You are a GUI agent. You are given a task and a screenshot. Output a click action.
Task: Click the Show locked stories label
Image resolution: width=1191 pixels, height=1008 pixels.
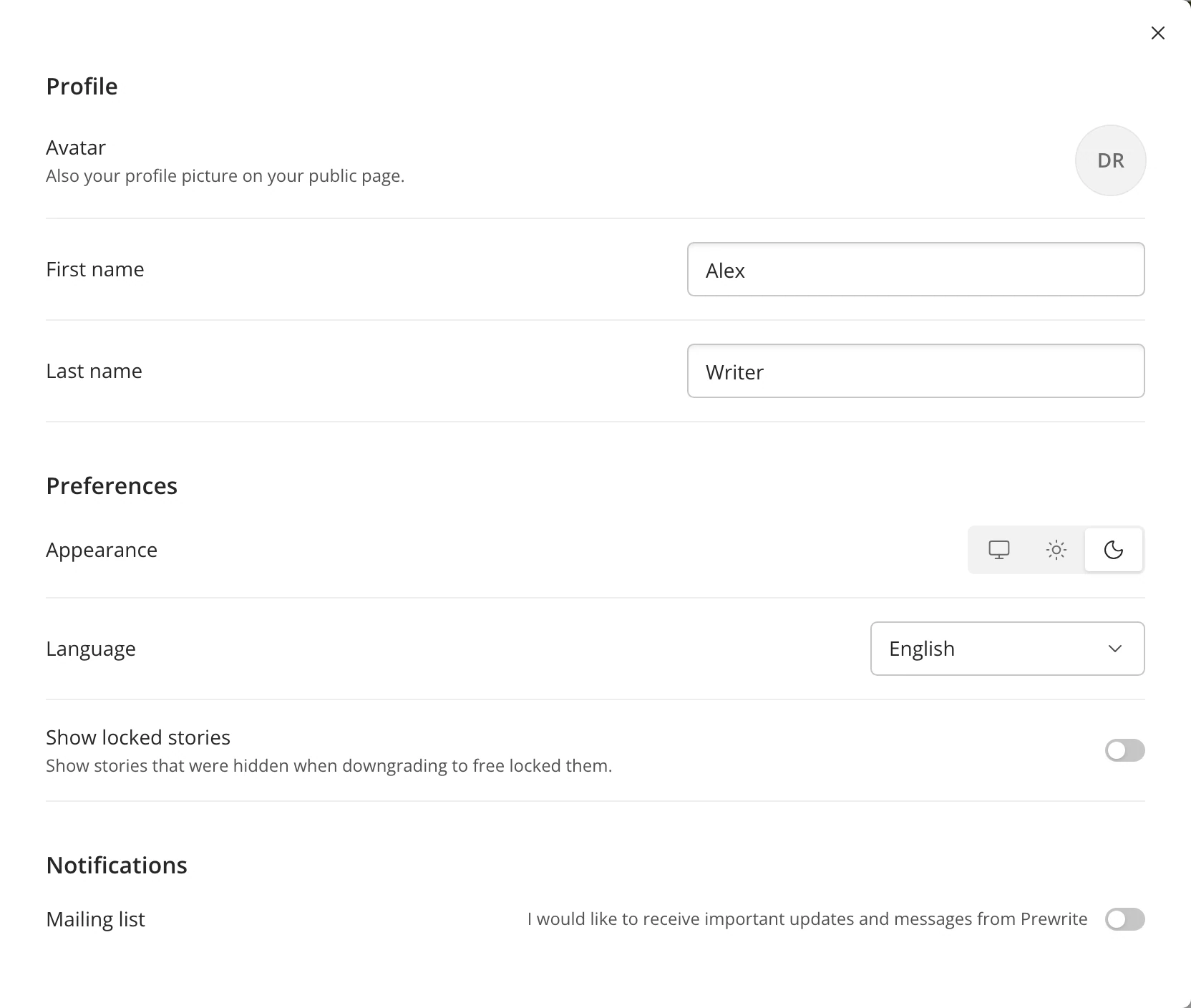[138, 737]
